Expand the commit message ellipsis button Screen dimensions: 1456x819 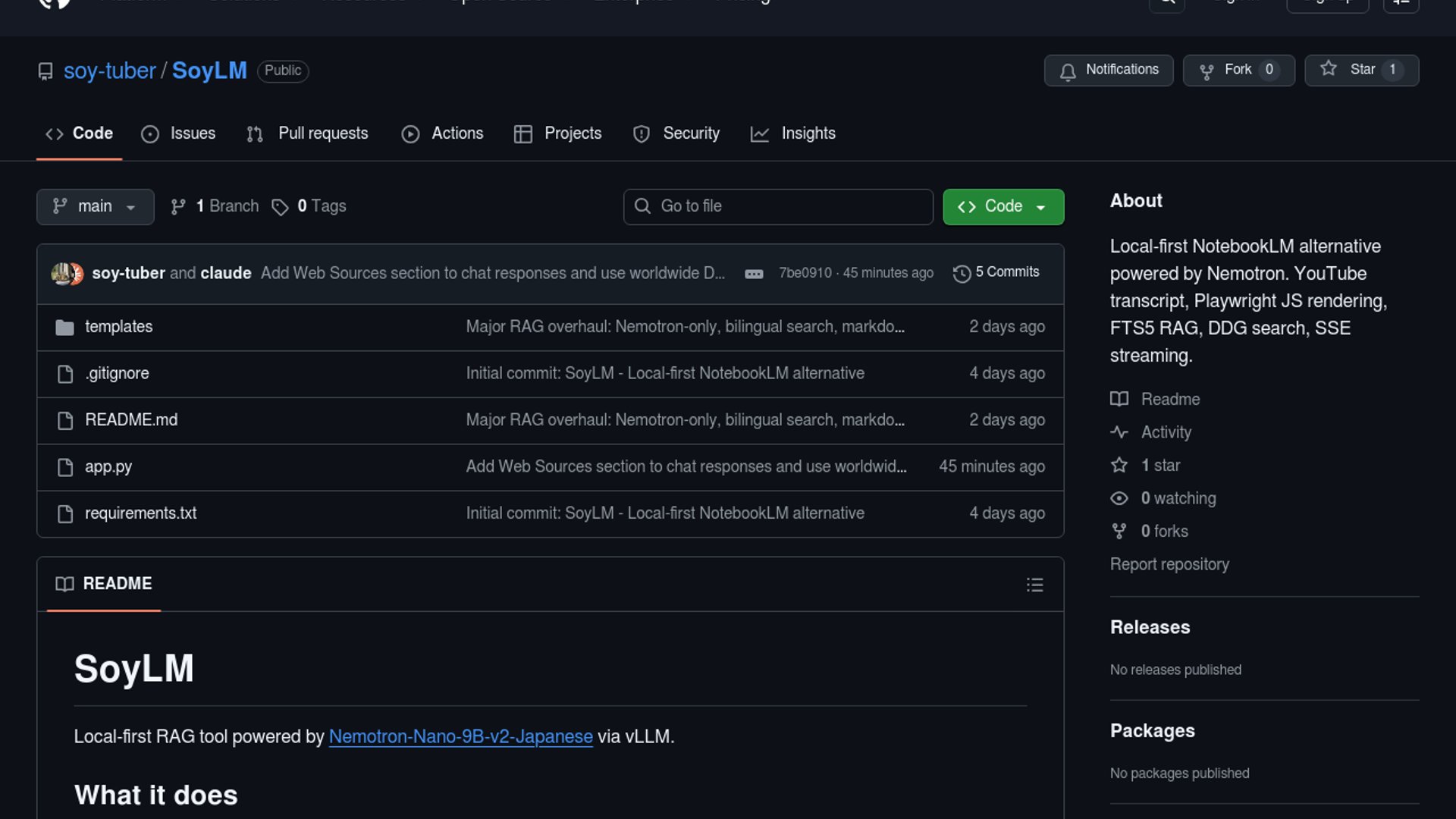(x=754, y=274)
